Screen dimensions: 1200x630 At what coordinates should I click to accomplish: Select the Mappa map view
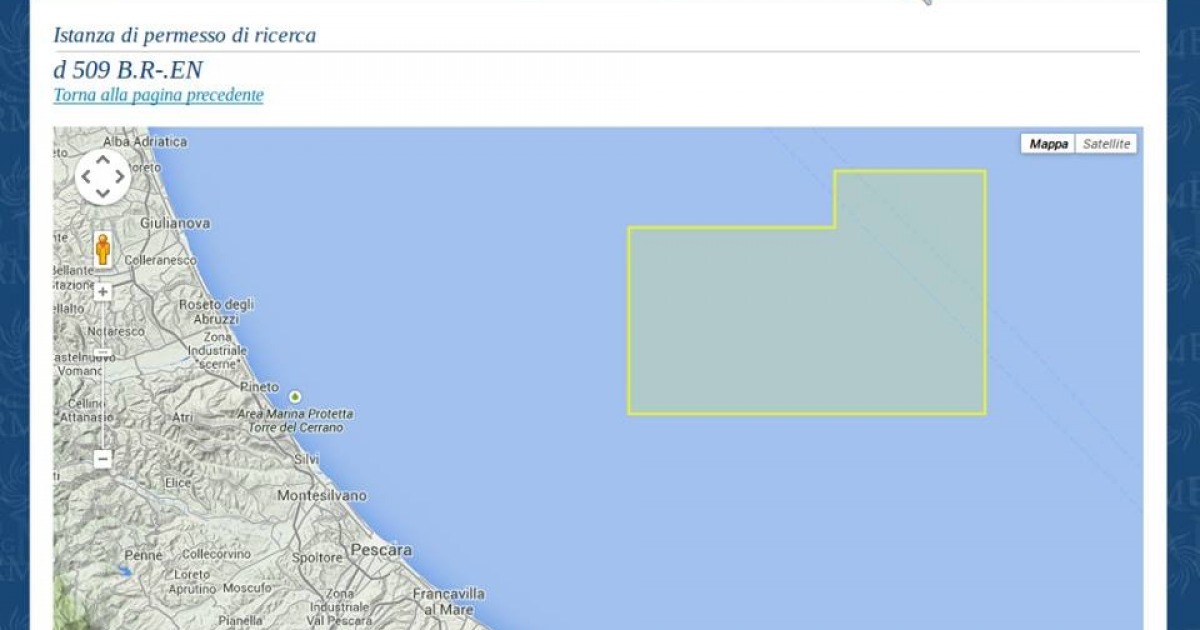(1048, 144)
